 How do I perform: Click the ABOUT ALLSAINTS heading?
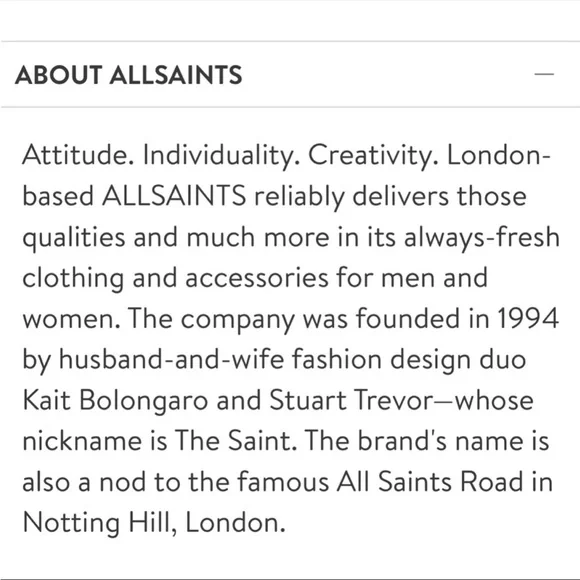point(129,75)
